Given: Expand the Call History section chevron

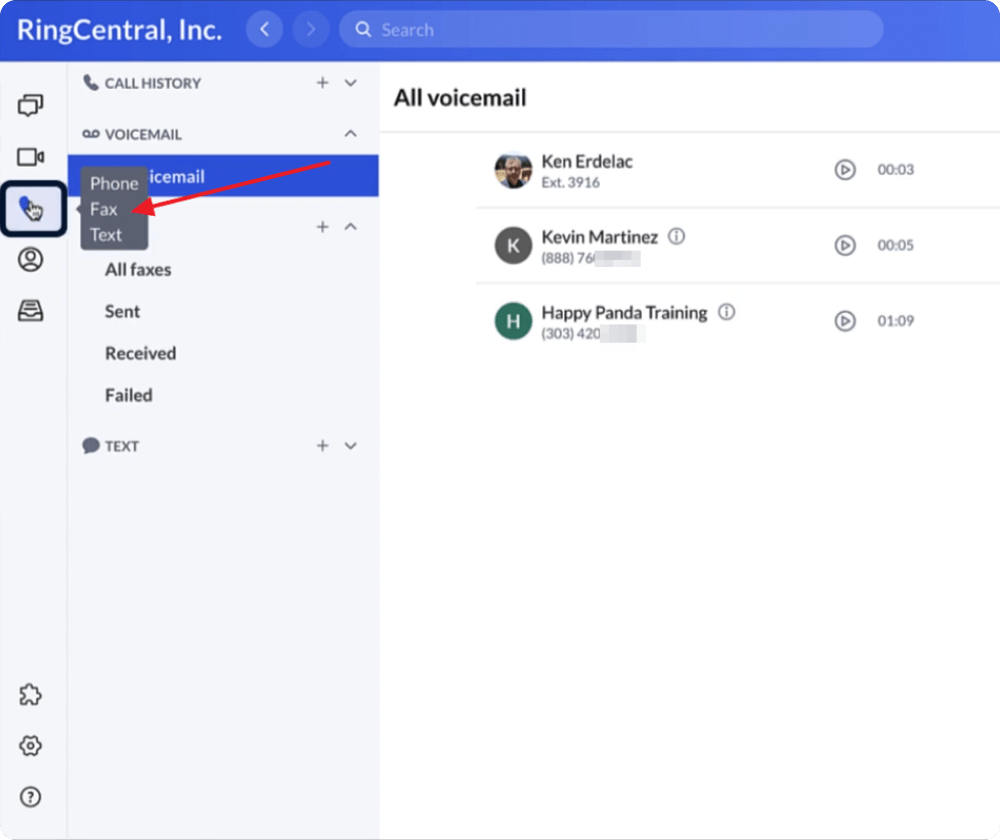Looking at the screenshot, I should tap(351, 83).
